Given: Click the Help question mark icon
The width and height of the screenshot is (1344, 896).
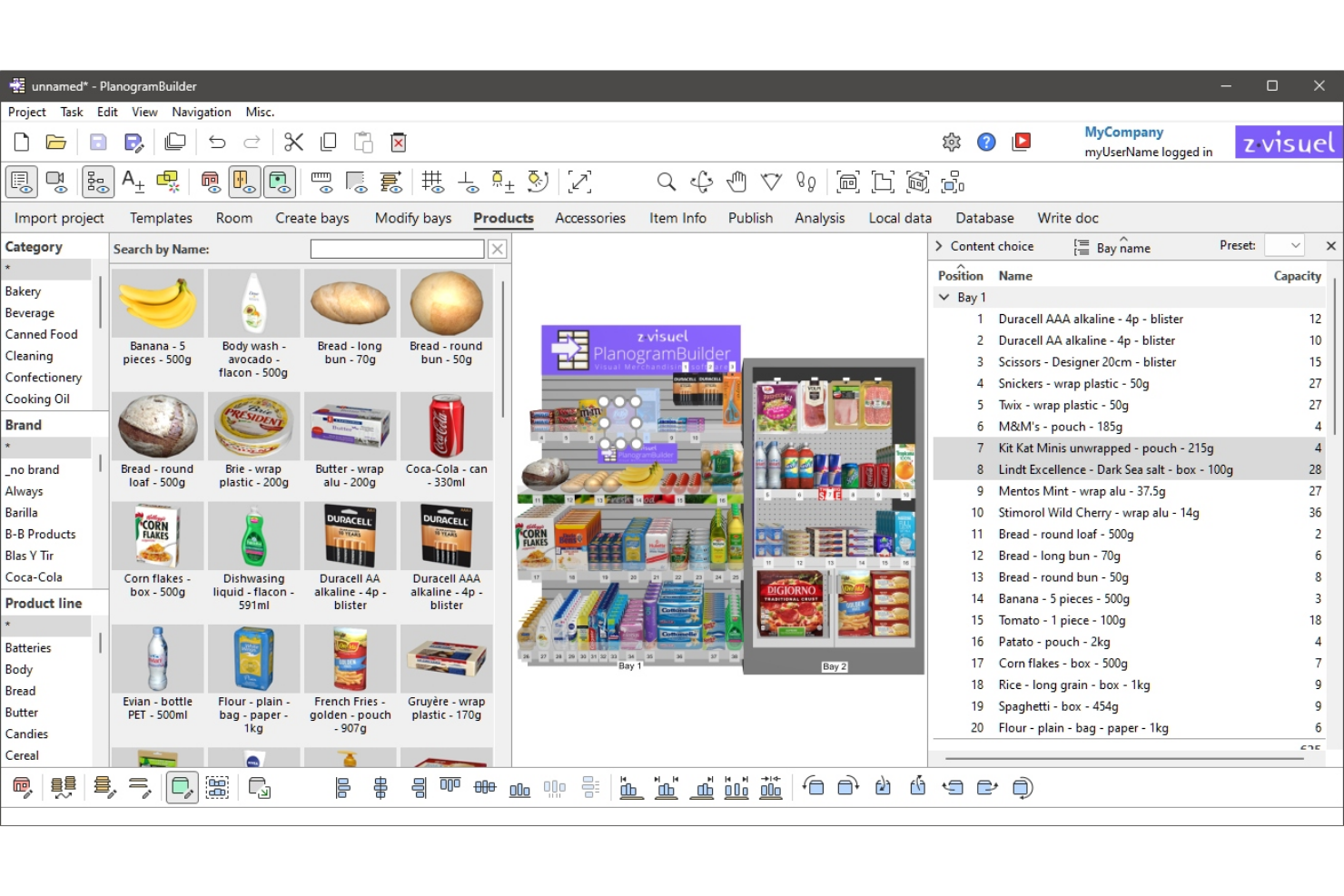Looking at the screenshot, I should point(986,142).
